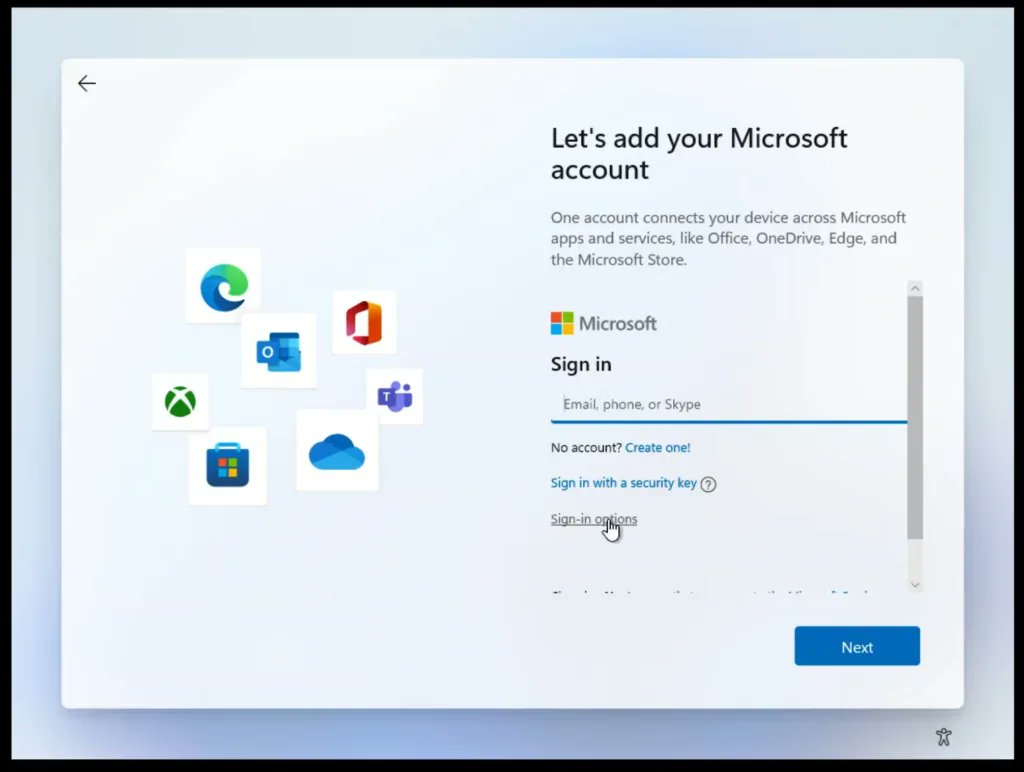1024x772 pixels.
Task: Click the back arrow at top left
Action: click(87, 83)
